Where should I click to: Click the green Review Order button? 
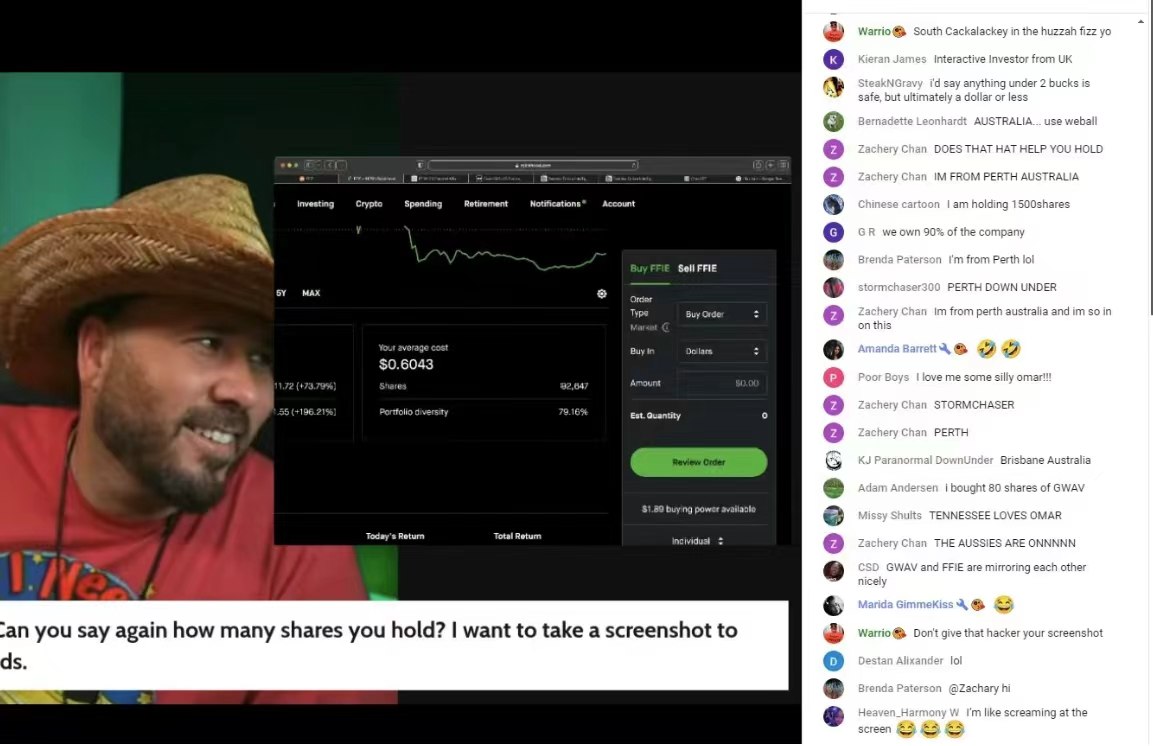pyautogui.click(x=699, y=462)
